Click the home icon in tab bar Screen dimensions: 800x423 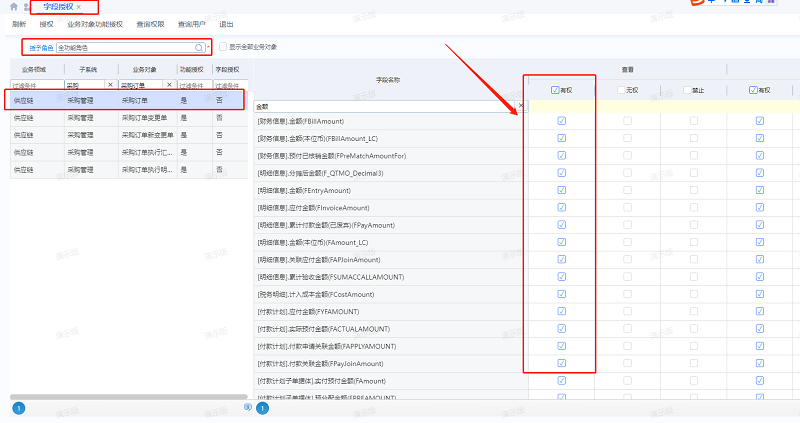(x=12, y=7)
